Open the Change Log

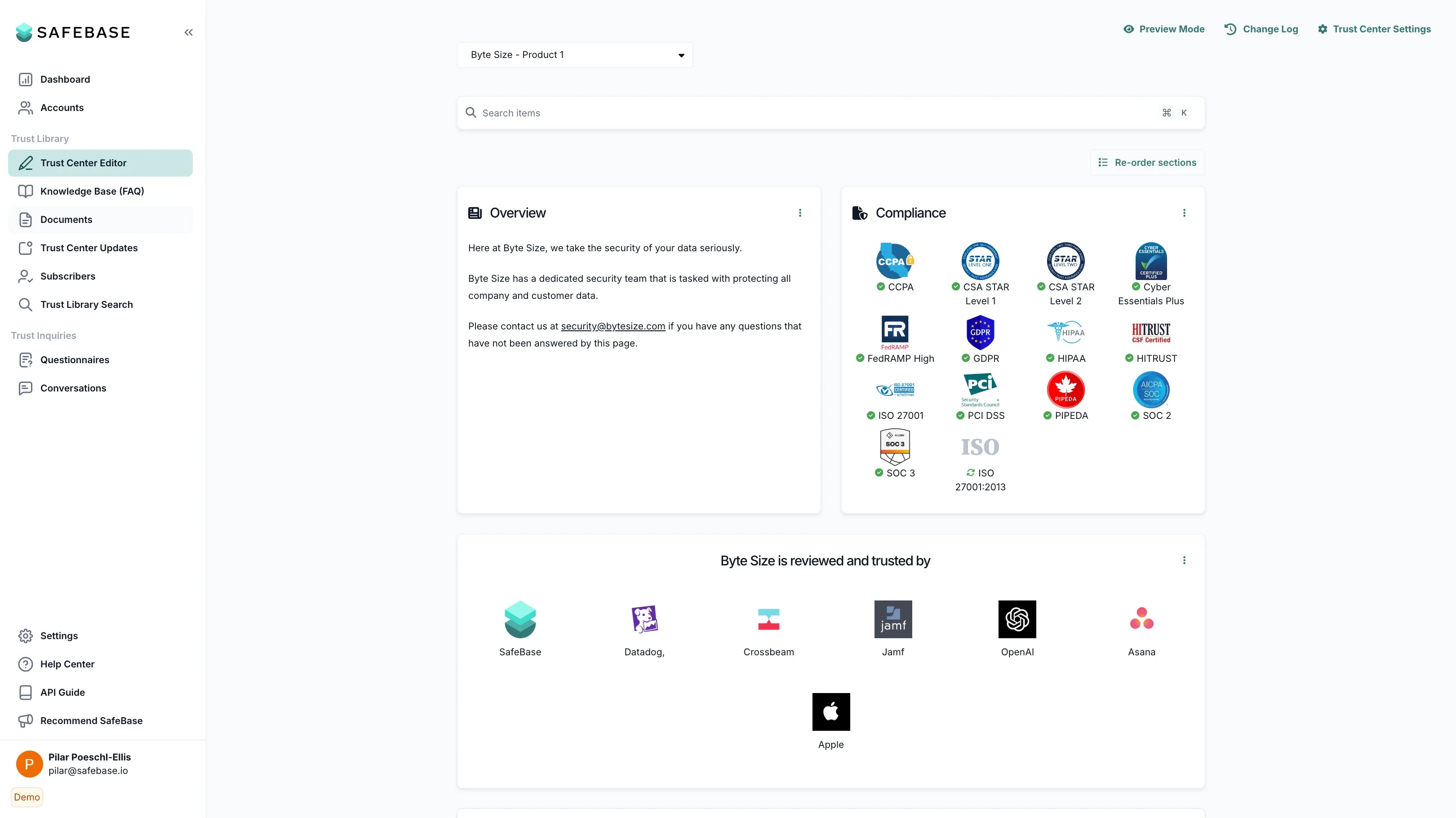[1261, 29]
